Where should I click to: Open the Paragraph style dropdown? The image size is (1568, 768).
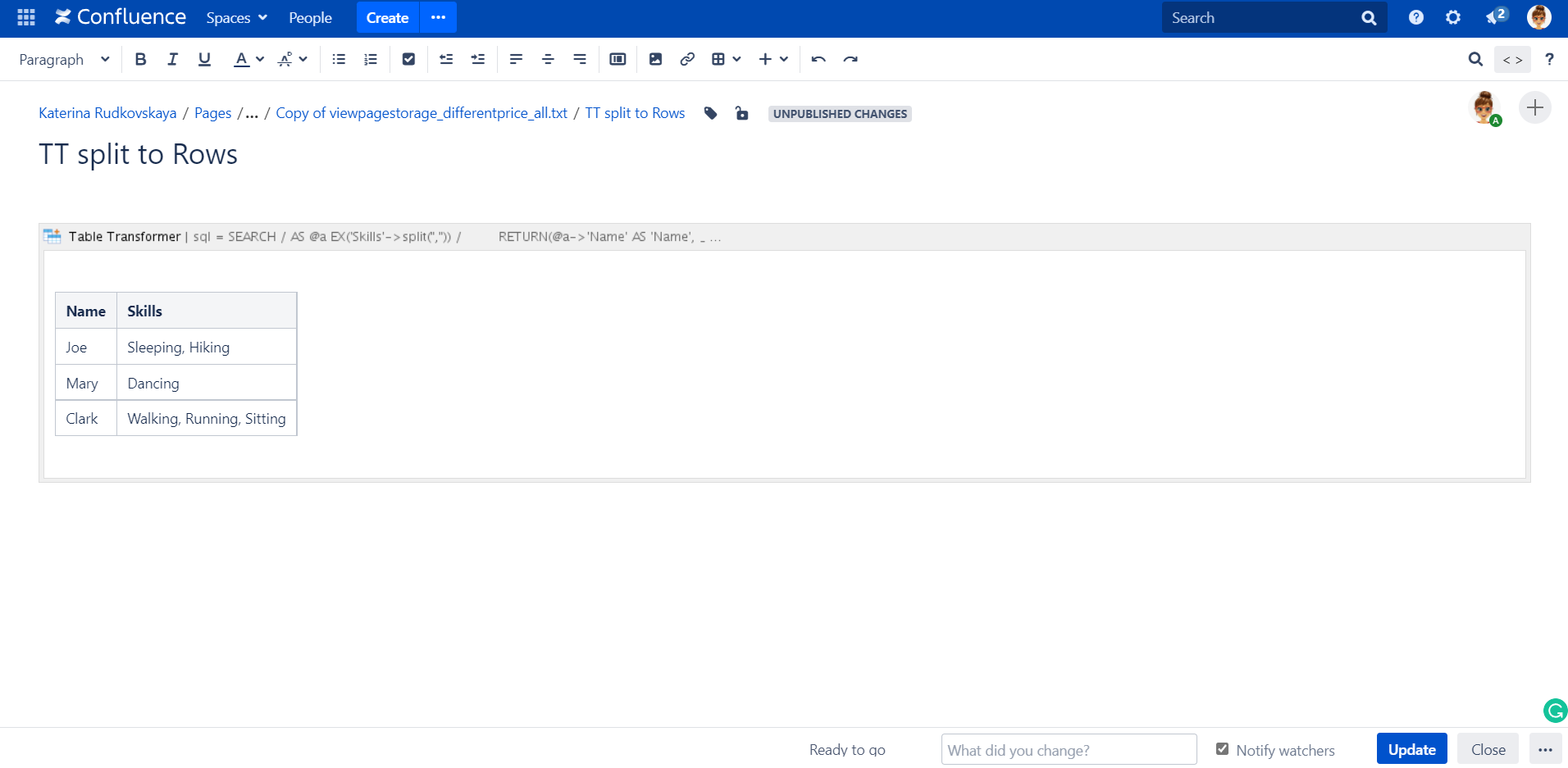click(64, 59)
